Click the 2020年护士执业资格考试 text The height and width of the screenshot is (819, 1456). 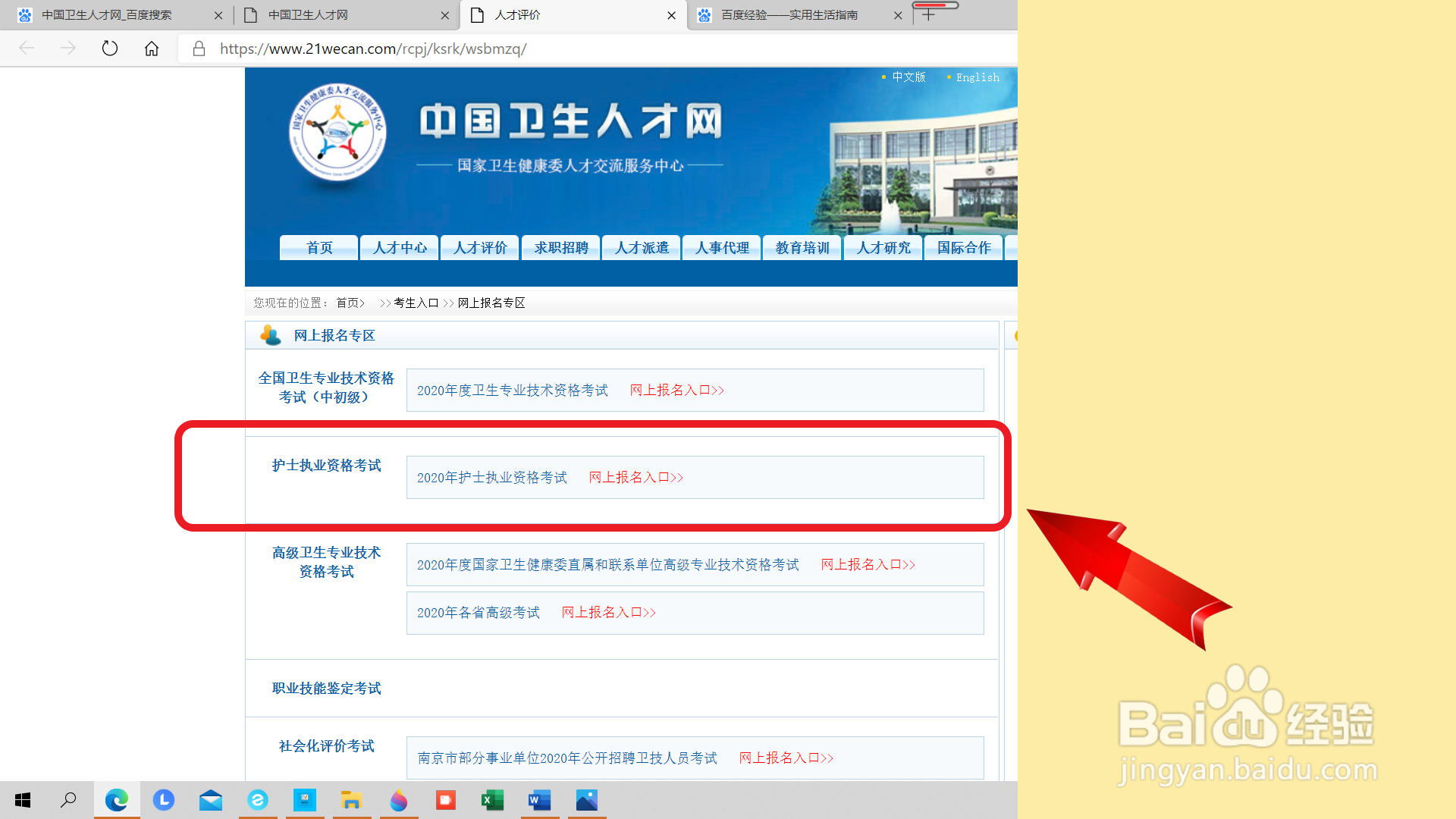point(492,478)
